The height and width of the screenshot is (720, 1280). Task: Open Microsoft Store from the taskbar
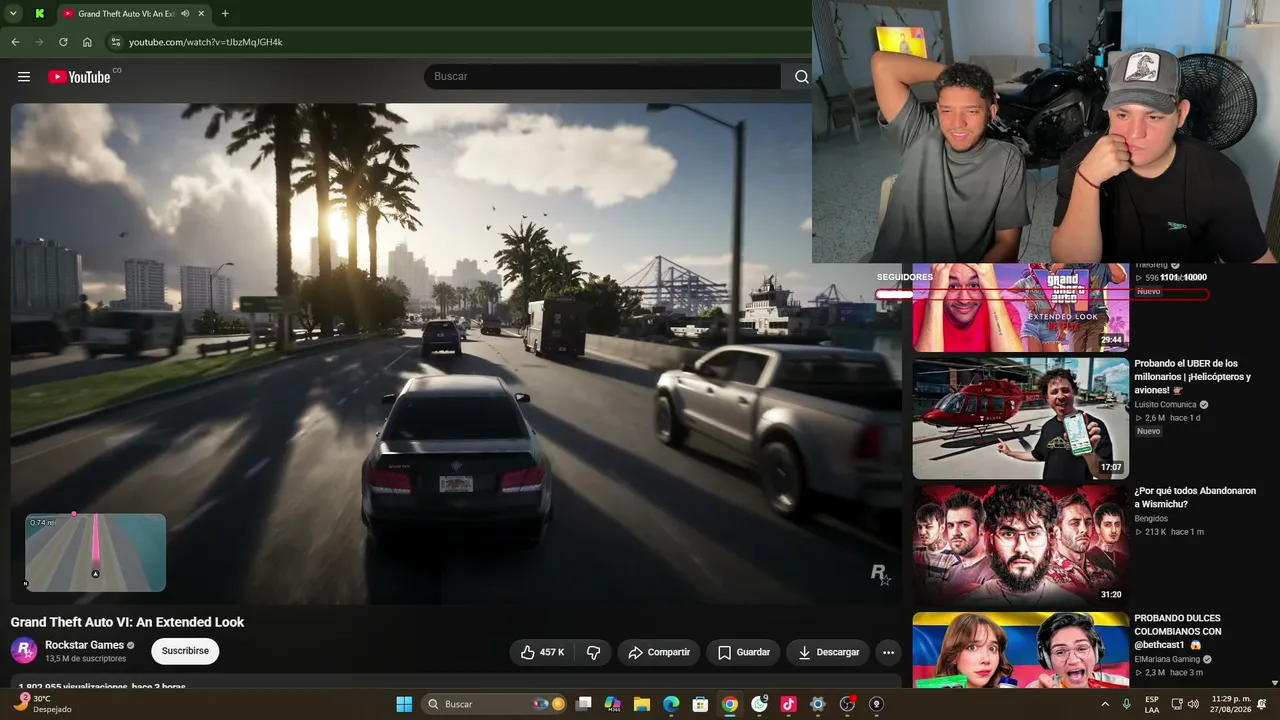pyautogui.click(x=701, y=704)
